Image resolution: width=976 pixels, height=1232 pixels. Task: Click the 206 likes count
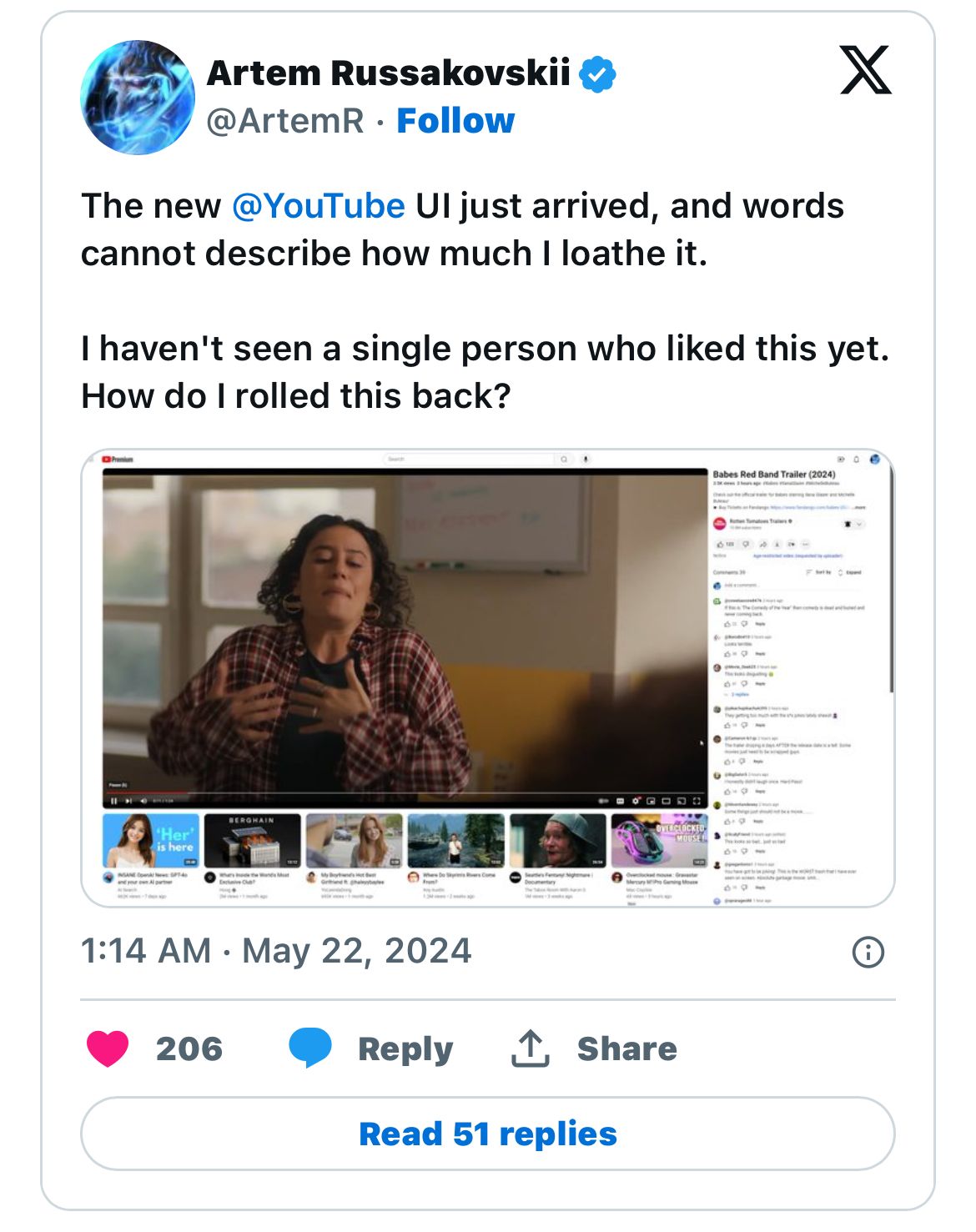(x=189, y=1048)
